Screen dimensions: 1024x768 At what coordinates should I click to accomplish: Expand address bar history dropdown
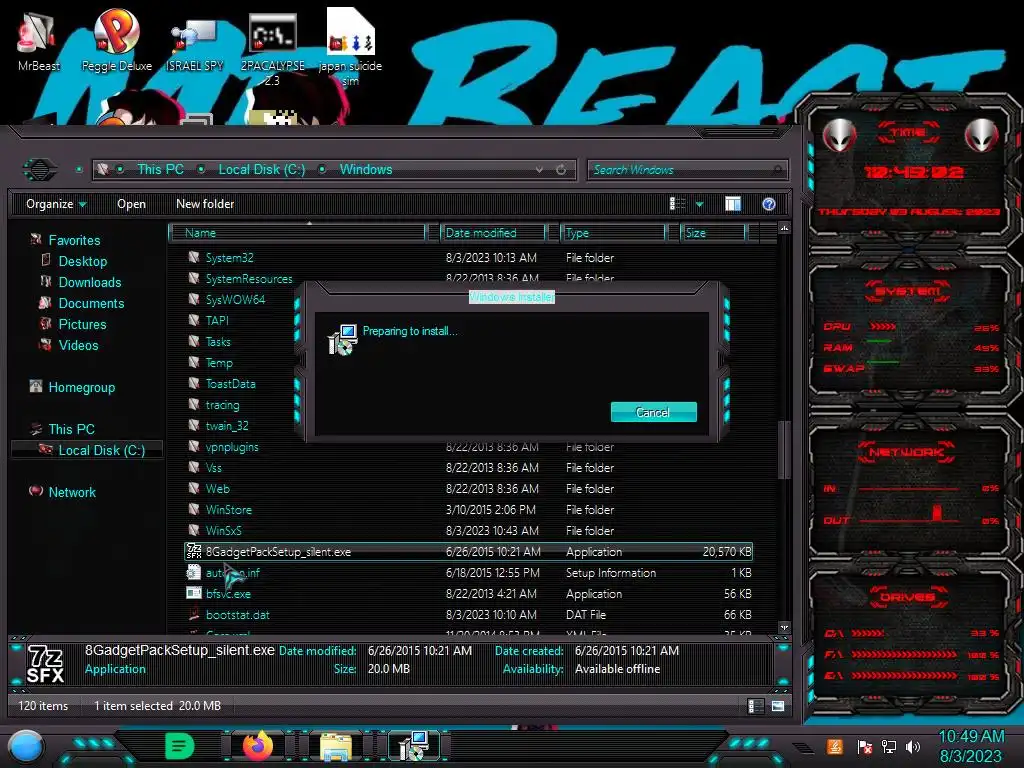(x=539, y=170)
